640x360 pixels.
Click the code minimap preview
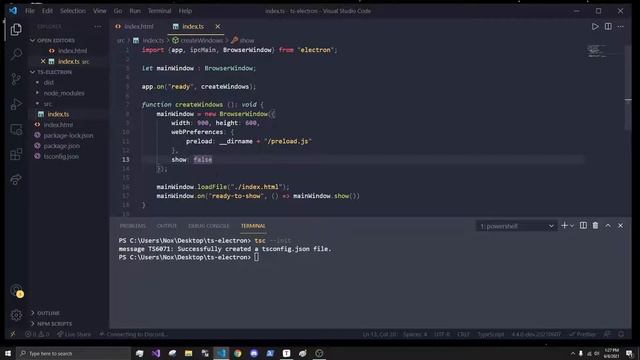[597, 51]
